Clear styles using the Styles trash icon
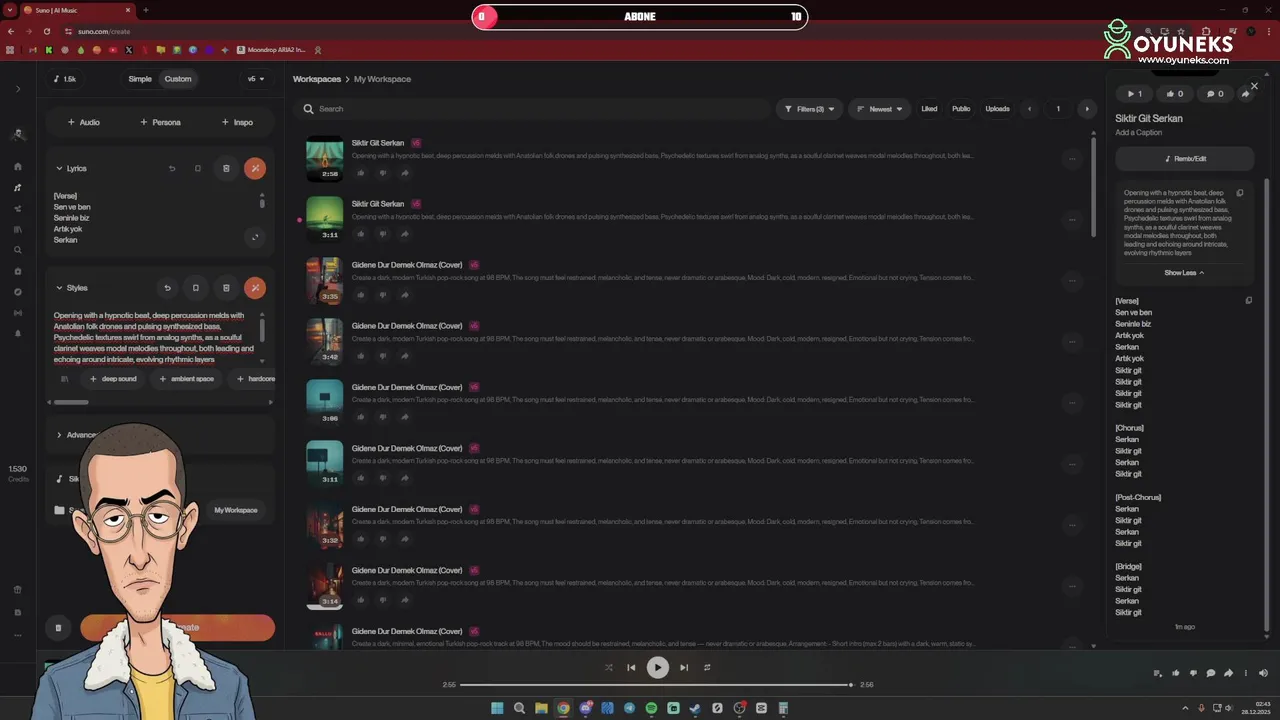Viewport: 1280px width, 720px height. (x=226, y=288)
